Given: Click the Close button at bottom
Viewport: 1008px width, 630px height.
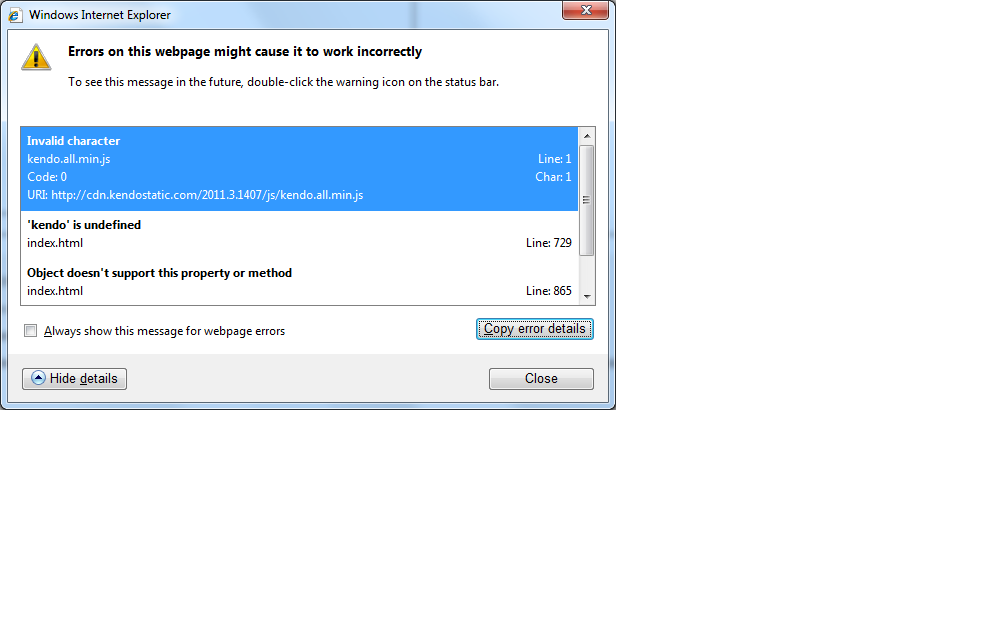Looking at the screenshot, I should tap(541, 379).
